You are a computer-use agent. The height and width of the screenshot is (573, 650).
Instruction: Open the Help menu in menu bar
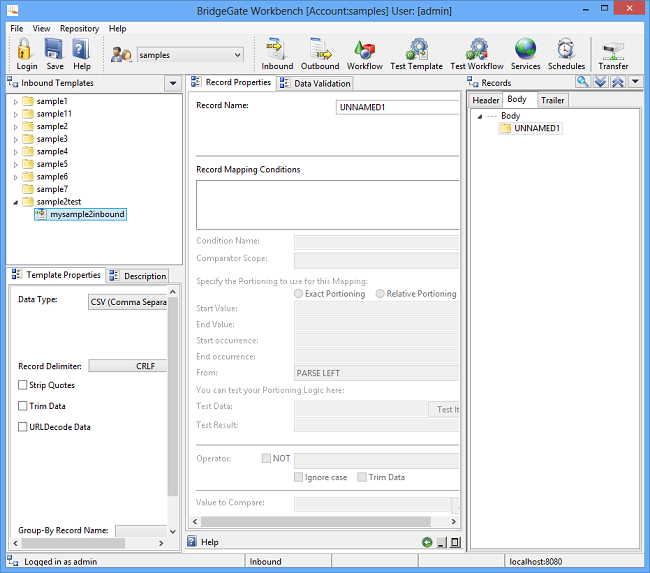click(117, 28)
